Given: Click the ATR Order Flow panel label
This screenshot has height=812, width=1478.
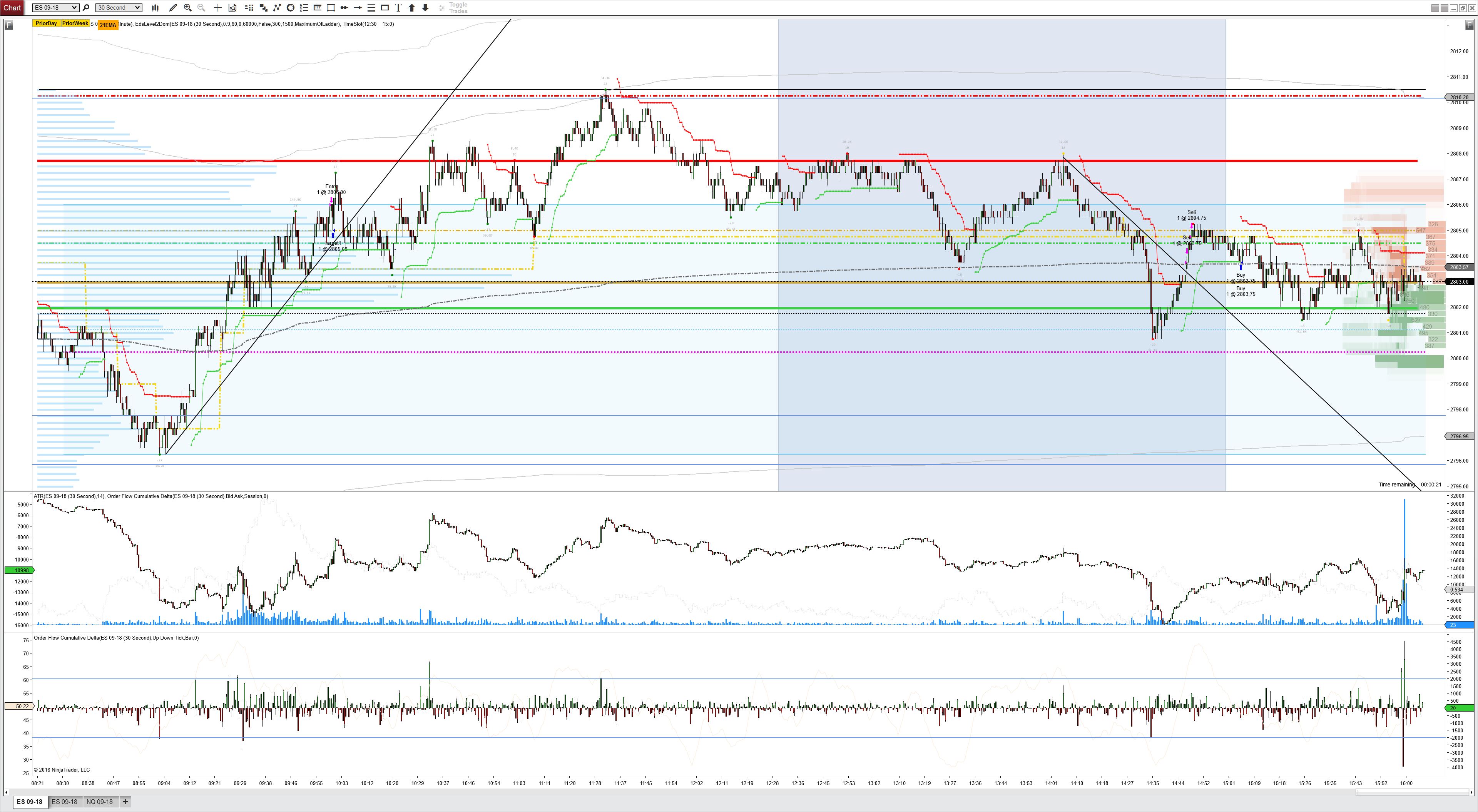Looking at the screenshot, I should (x=150, y=496).
